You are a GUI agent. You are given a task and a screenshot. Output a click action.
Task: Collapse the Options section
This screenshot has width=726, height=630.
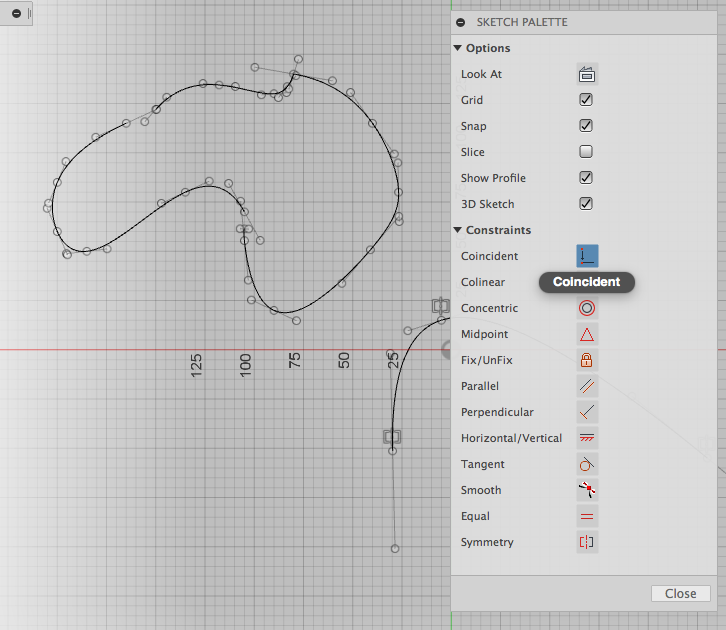458,48
